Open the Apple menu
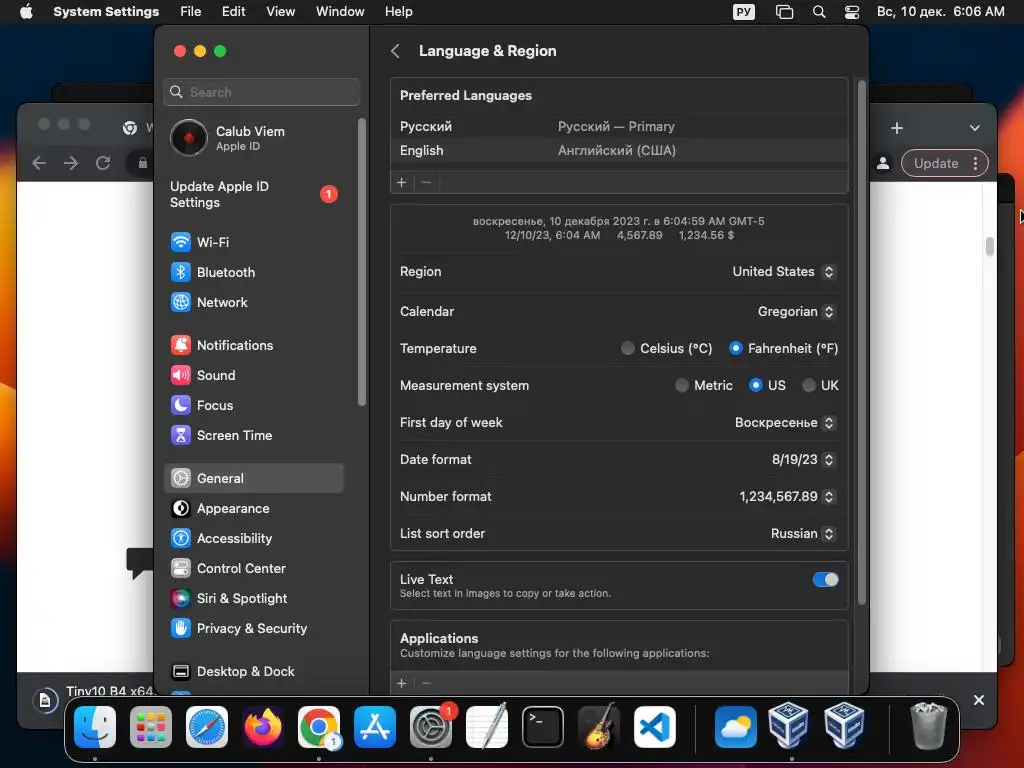This screenshot has width=1024, height=768. (x=26, y=12)
